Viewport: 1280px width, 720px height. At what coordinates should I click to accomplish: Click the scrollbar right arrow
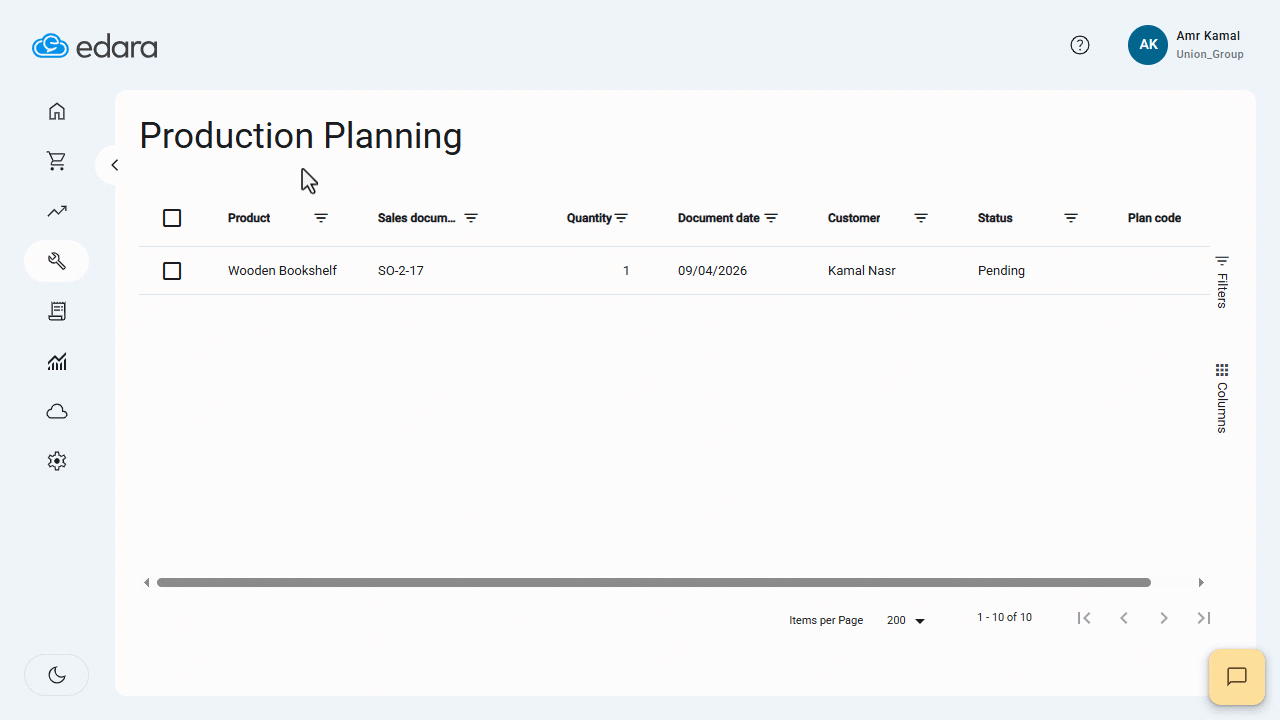pyautogui.click(x=1201, y=583)
